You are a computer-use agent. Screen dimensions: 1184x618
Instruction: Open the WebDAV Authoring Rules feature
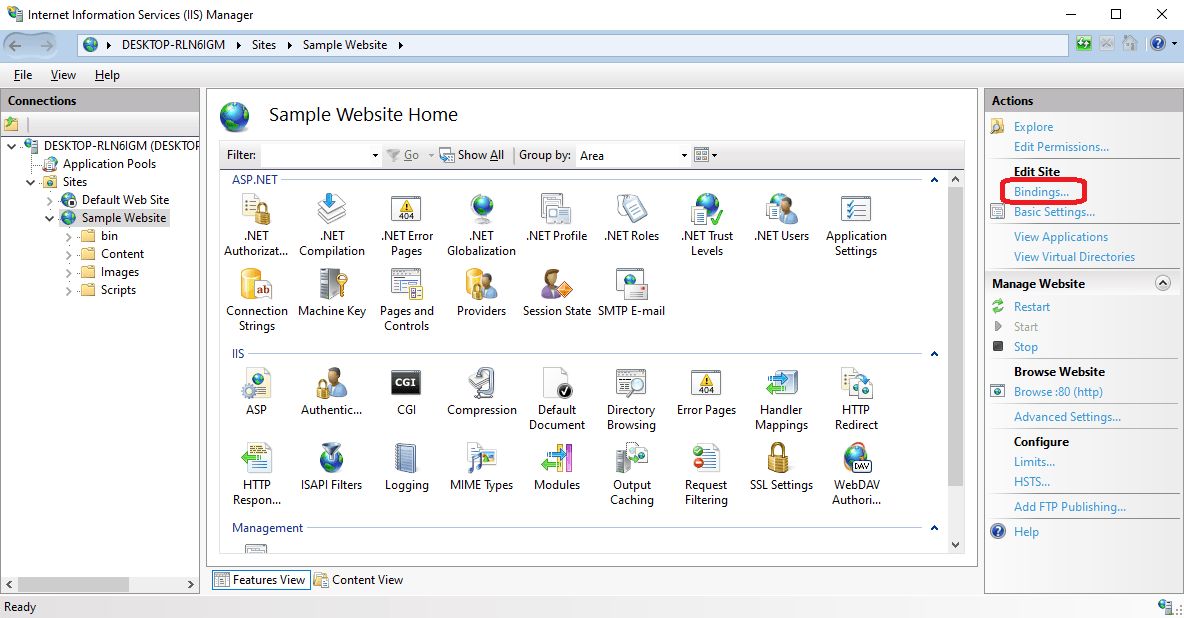pyautogui.click(x=856, y=474)
